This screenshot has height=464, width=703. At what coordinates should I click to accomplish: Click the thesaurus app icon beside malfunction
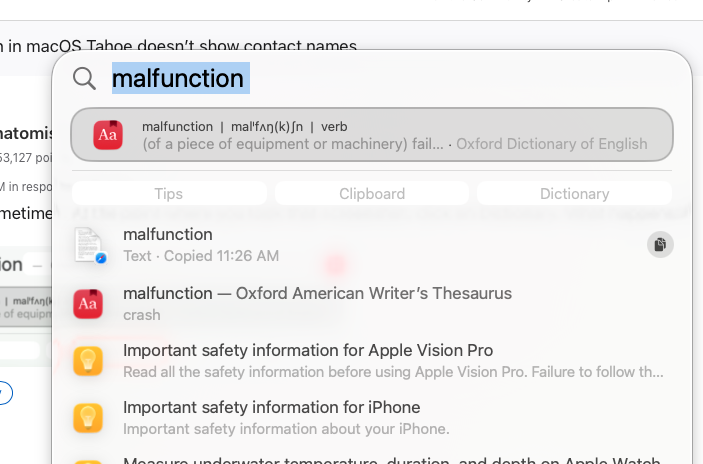tap(88, 303)
